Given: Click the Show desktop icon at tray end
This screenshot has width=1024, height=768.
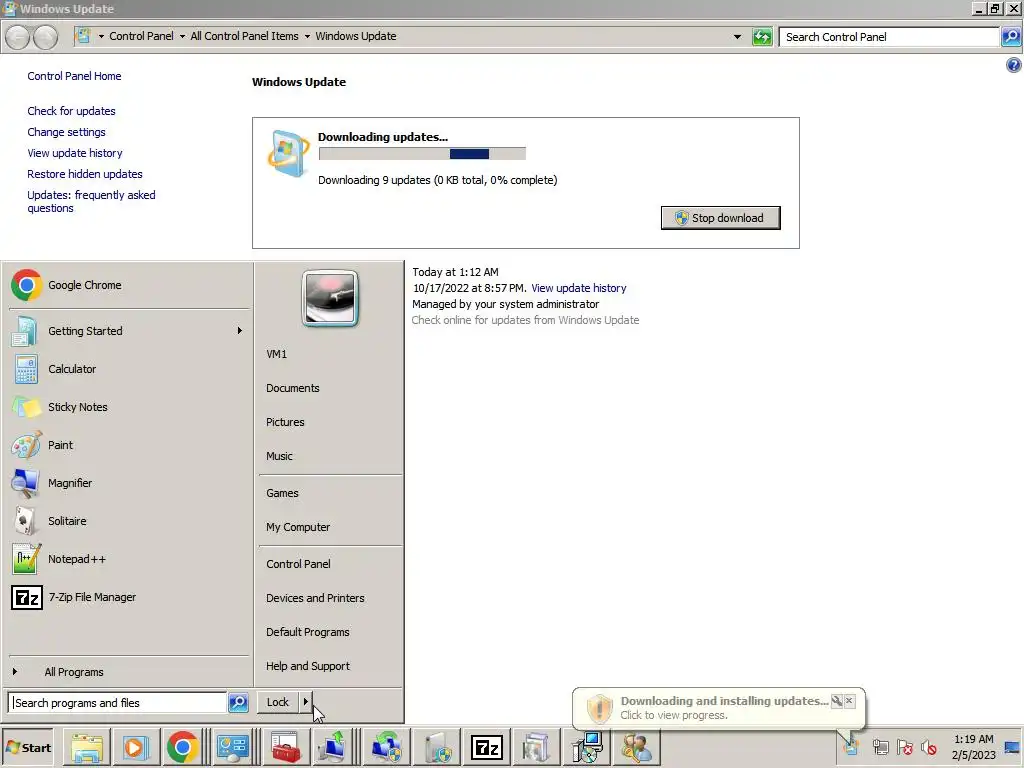Looking at the screenshot, I should coord(1013,748).
